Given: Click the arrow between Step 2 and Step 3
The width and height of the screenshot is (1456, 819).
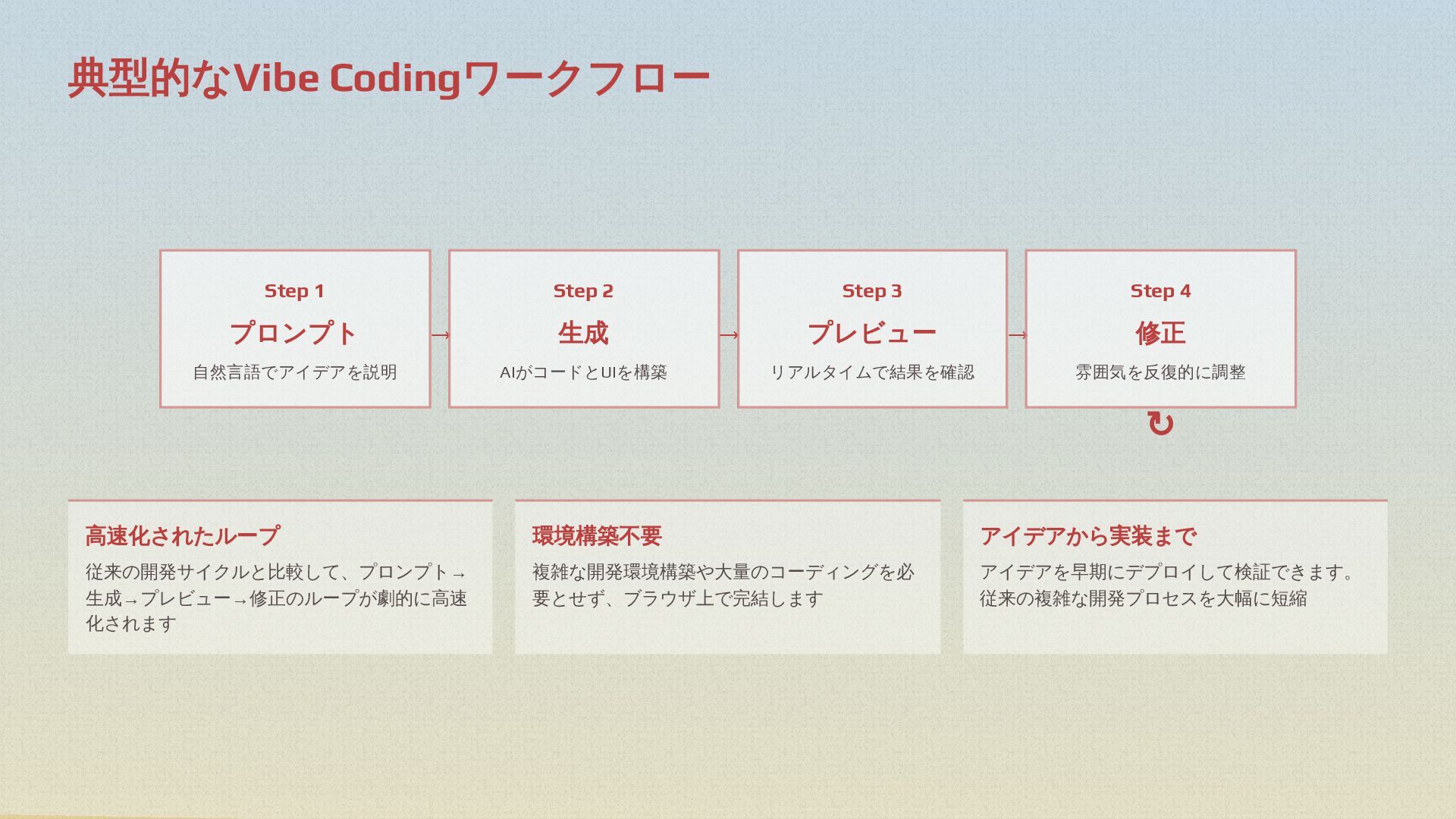Looking at the screenshot, I should pyautogui.click(x=728, y=335).
